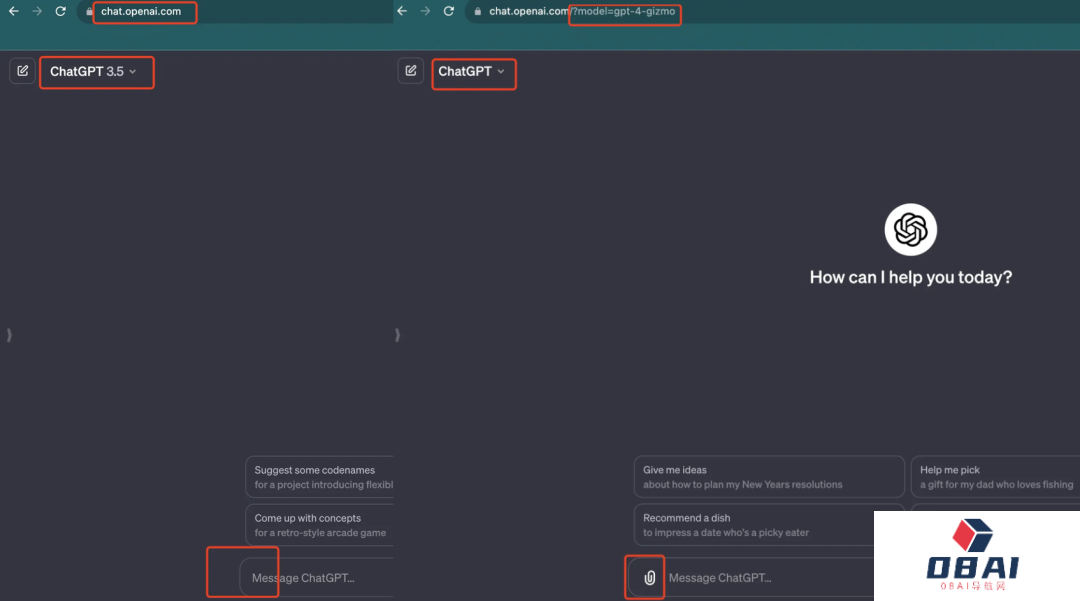This screenshot has width=1080, height=601.
Task: Select the "Suggest some codenames" prompt card
Action: (x=320, y=477)
